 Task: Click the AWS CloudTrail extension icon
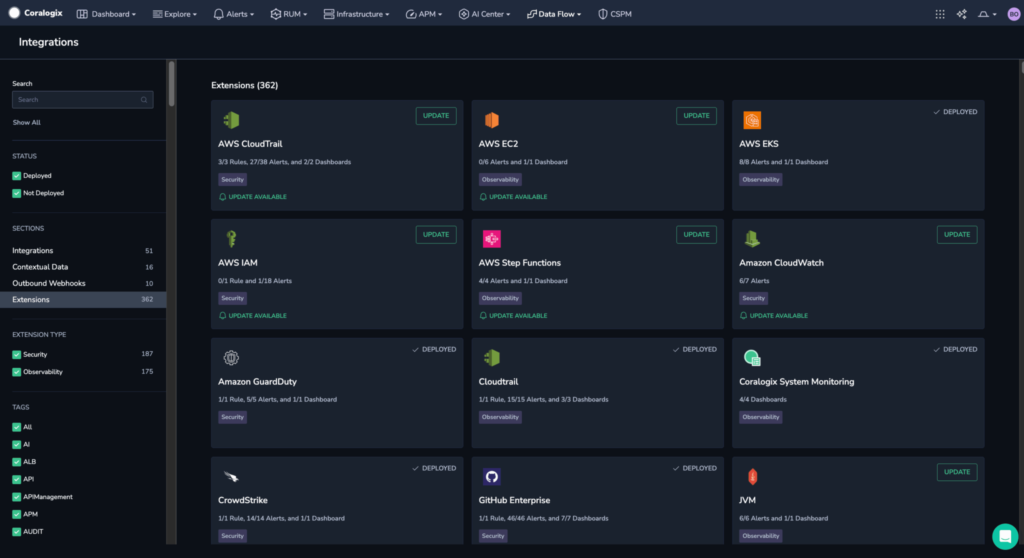pyautogui.click(x=231, y=120)
